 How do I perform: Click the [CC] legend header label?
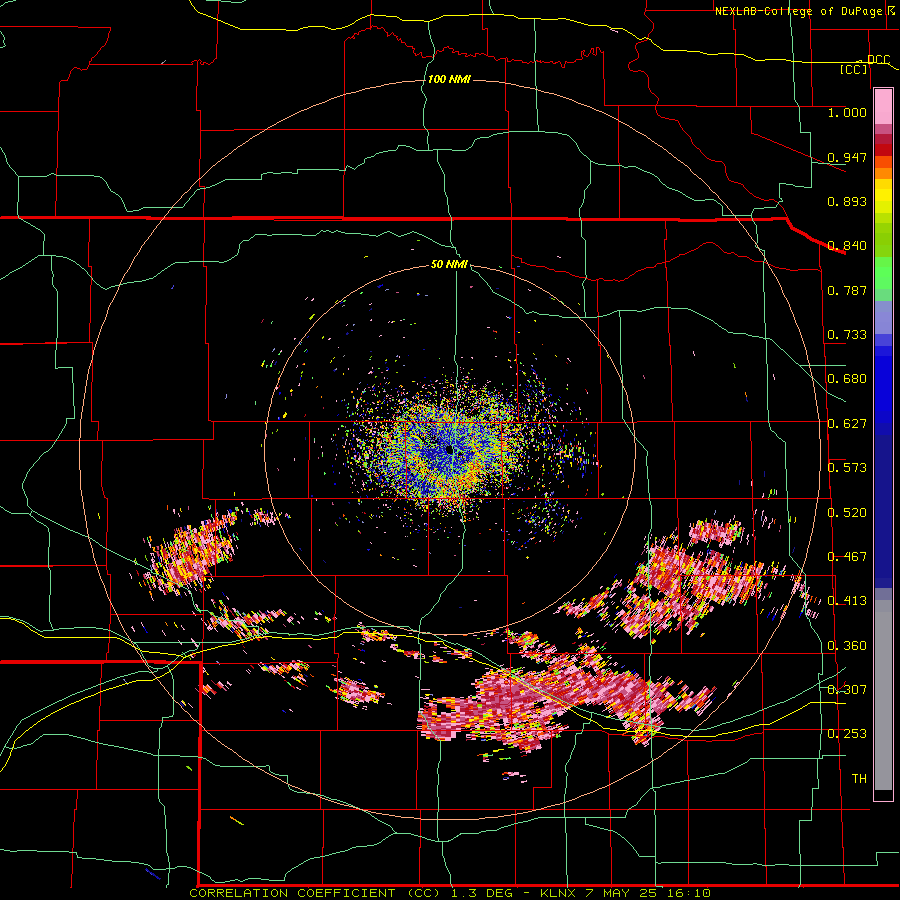(854, 69)
